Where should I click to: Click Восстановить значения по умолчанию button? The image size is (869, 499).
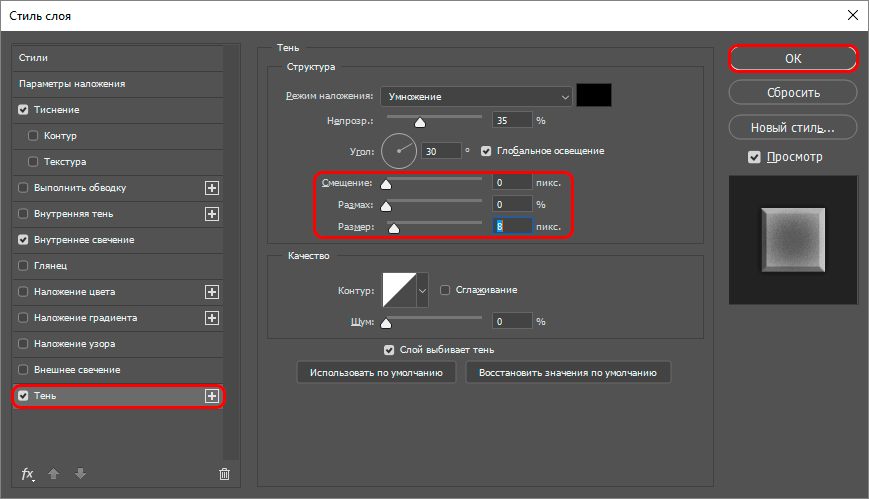click(x=568, y=373)
